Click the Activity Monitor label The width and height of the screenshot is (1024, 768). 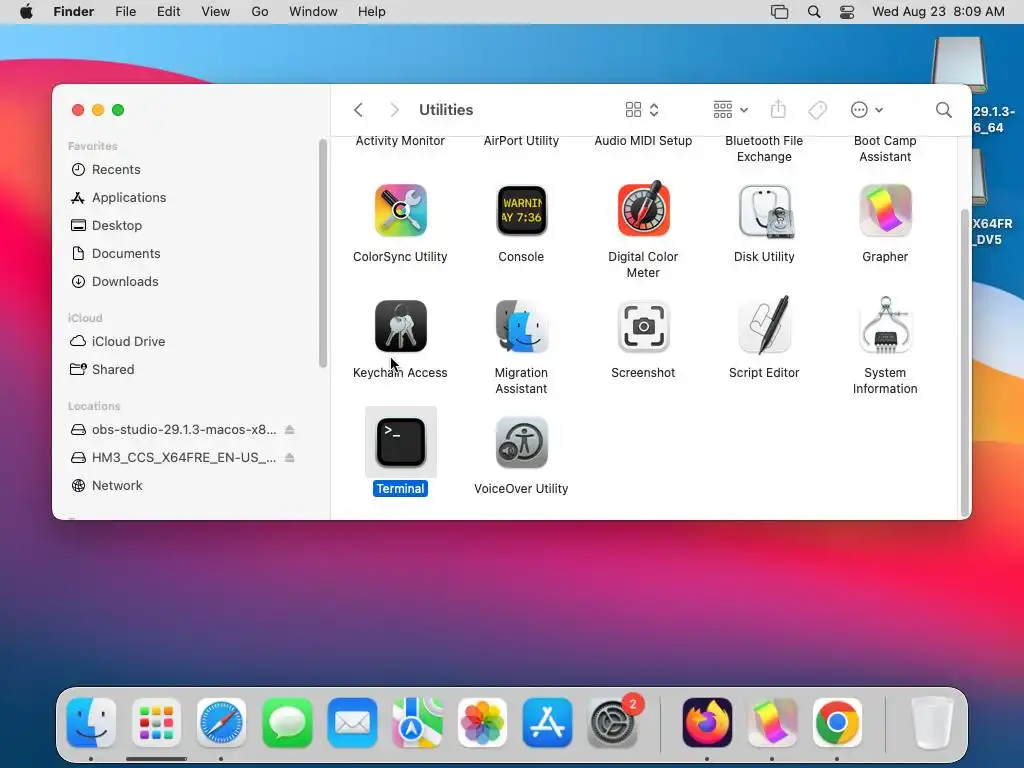coord(400,141)
